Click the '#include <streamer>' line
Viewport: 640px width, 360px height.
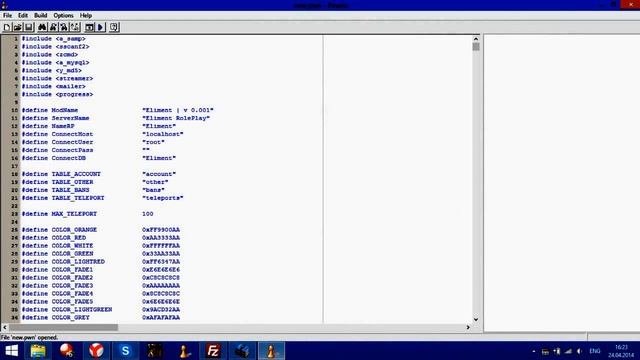point(57,78)
